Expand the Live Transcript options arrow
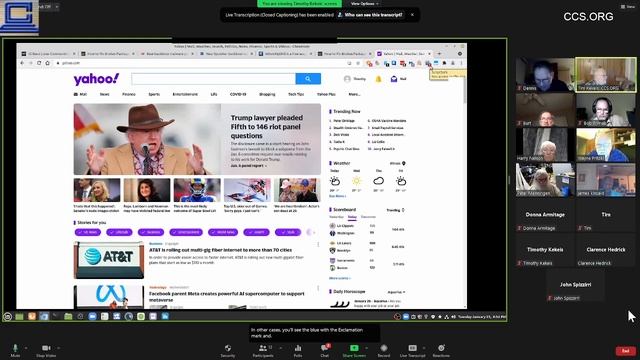Image resolution: width=640 pixels, height=360 pixels. click(x=424, y=348)
